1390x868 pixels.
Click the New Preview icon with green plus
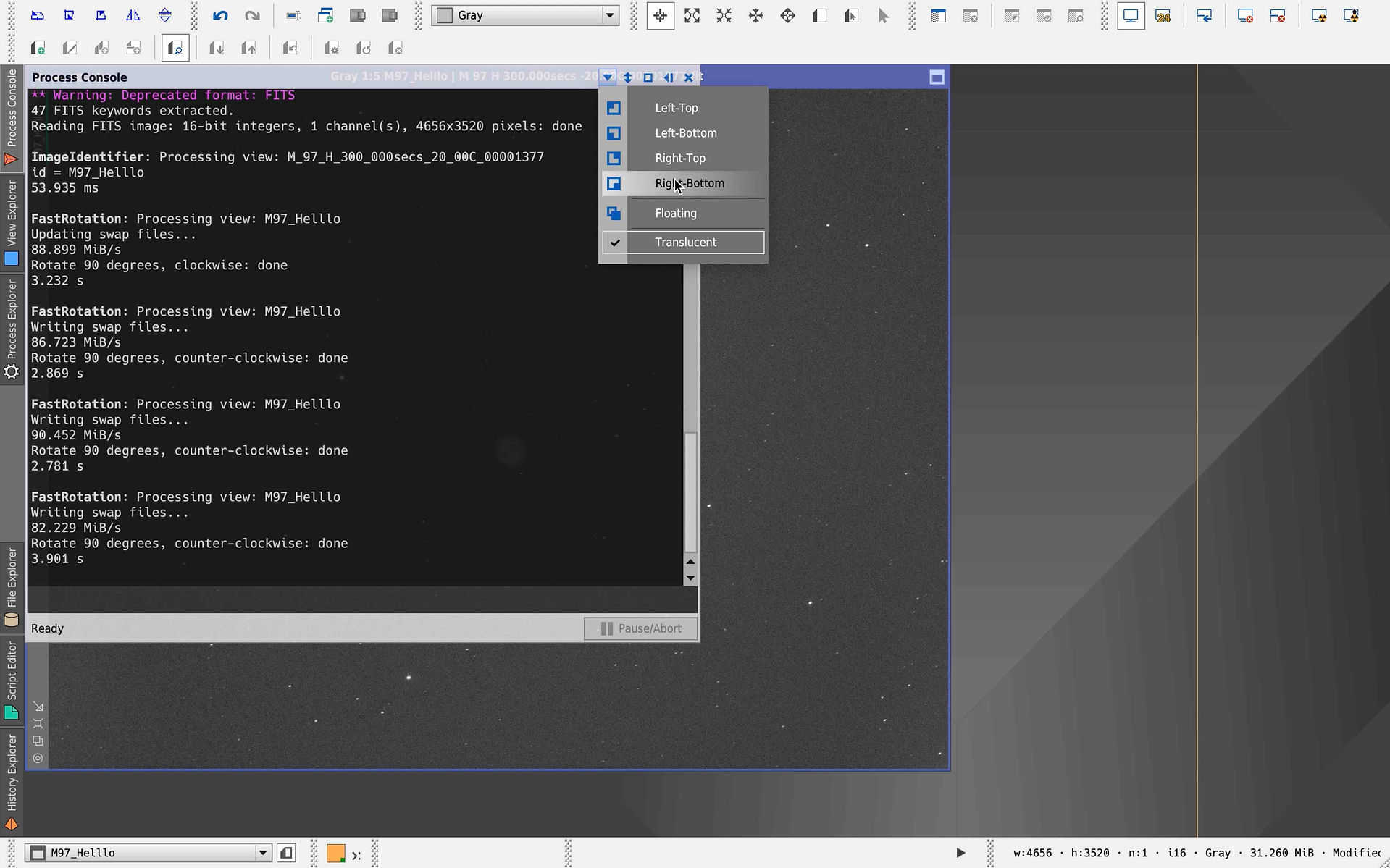click(38, 49)
